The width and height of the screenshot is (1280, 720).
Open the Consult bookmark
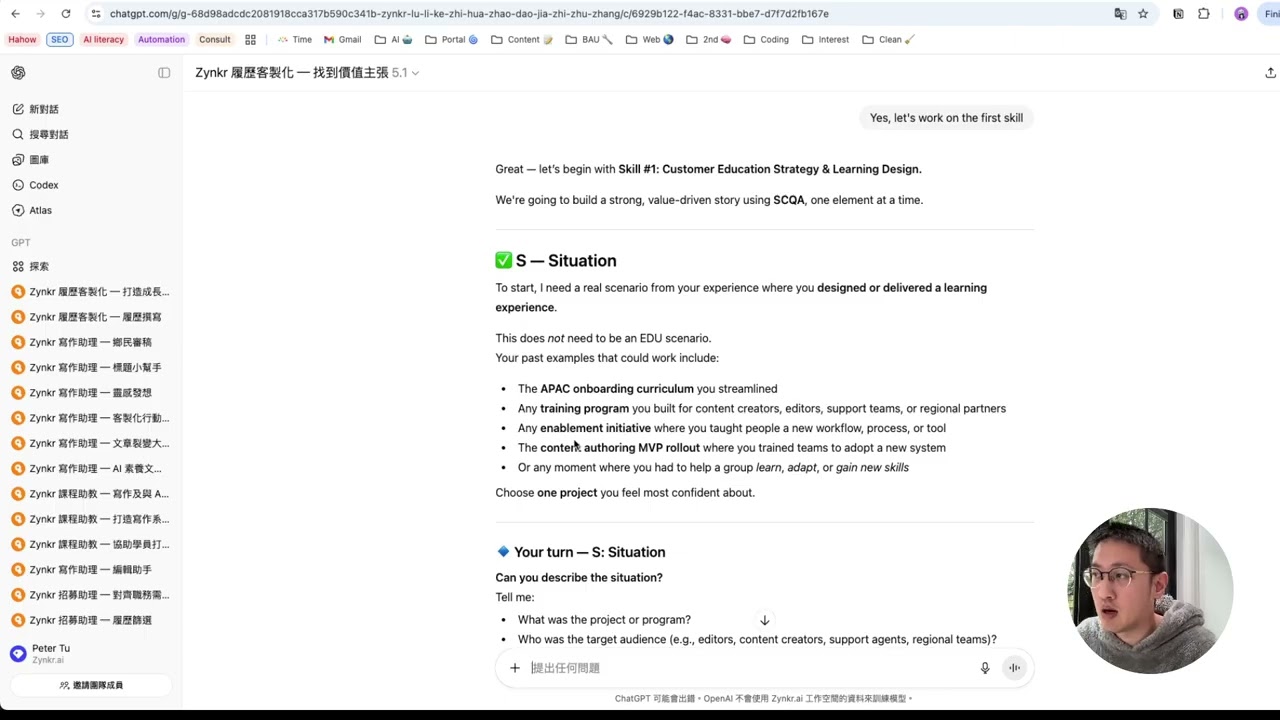pos(214,40)
